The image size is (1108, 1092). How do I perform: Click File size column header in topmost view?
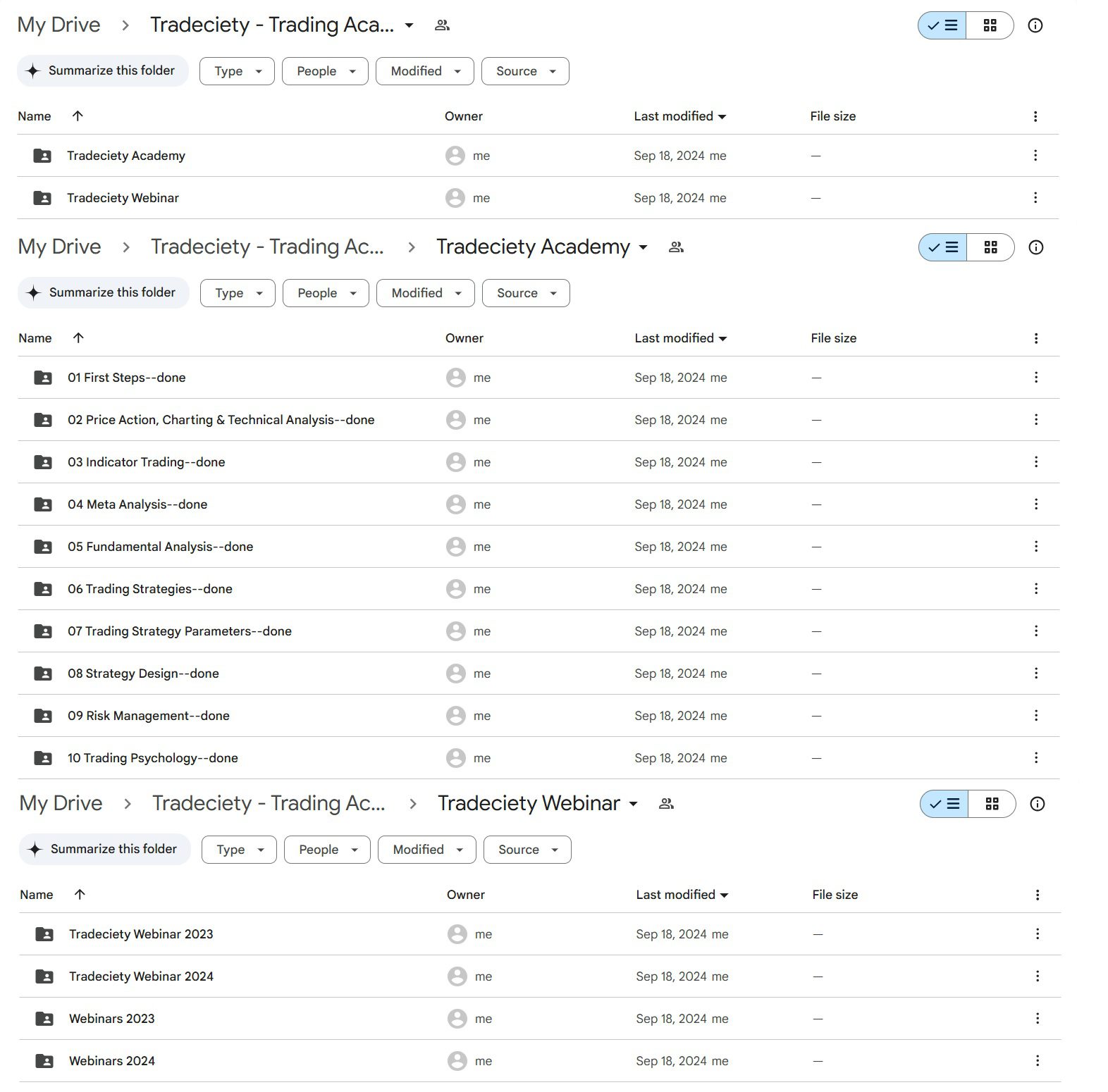(x=833, y=116)
